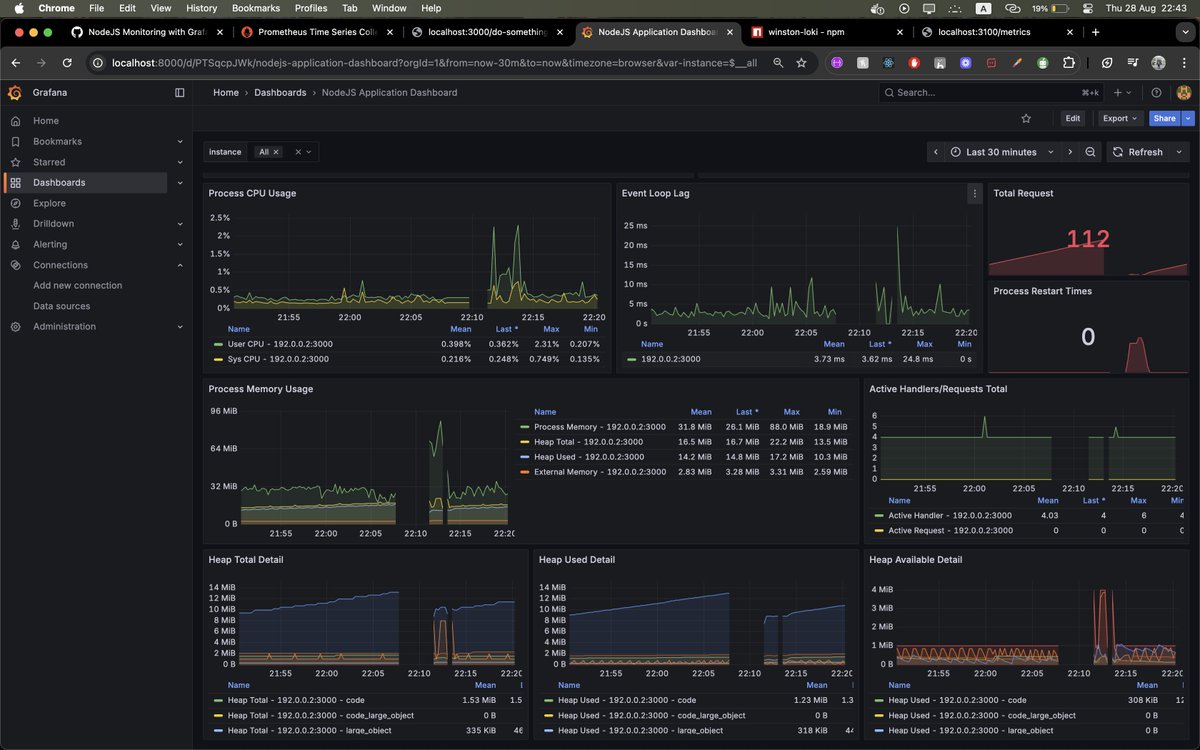Image resolution: width=1200 pixels, height=750 pixels.
Task: Open the Bookmarks menu in macOS menu bar
Action: click(x=256, y=8)
